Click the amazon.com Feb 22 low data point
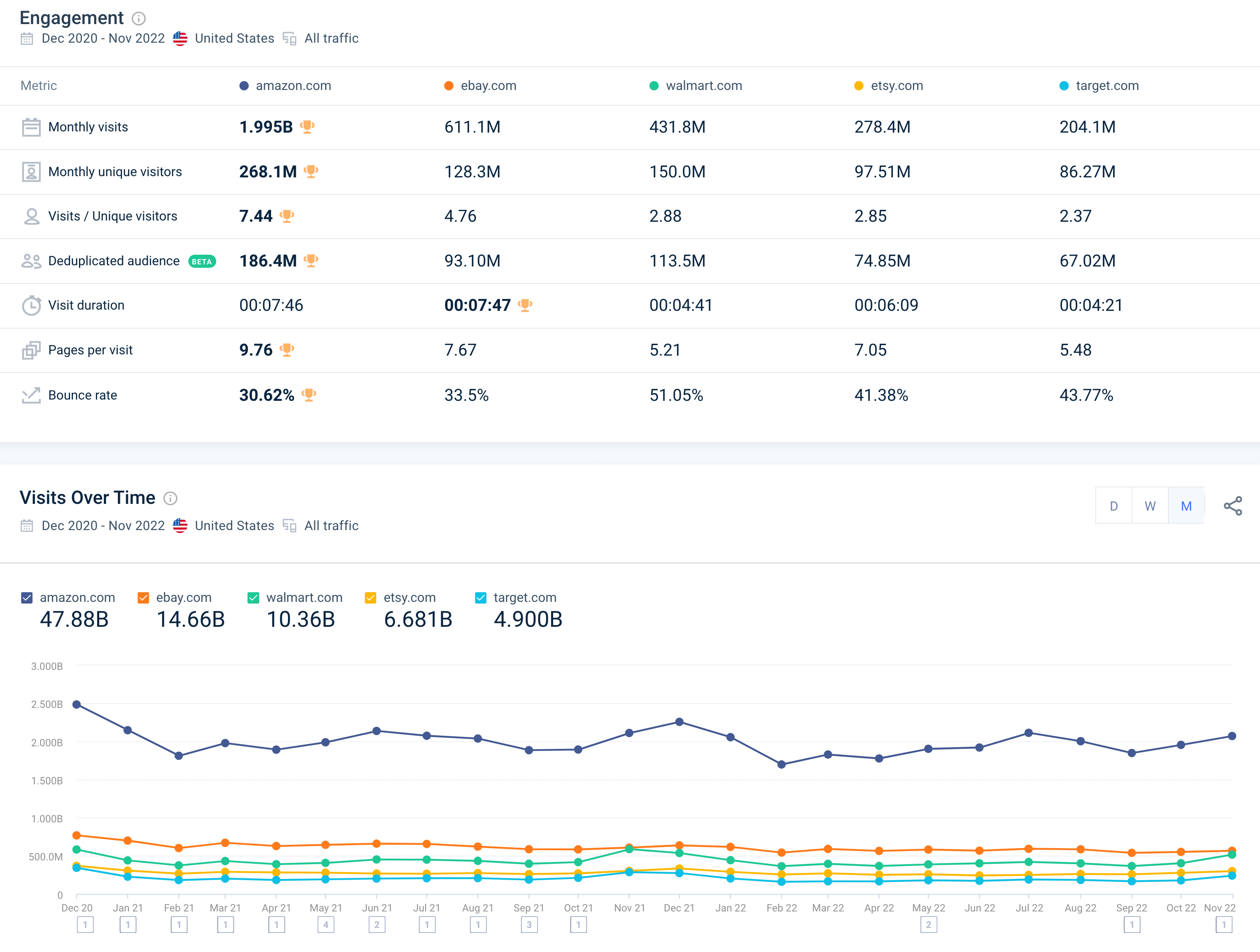 click(782, 764)
